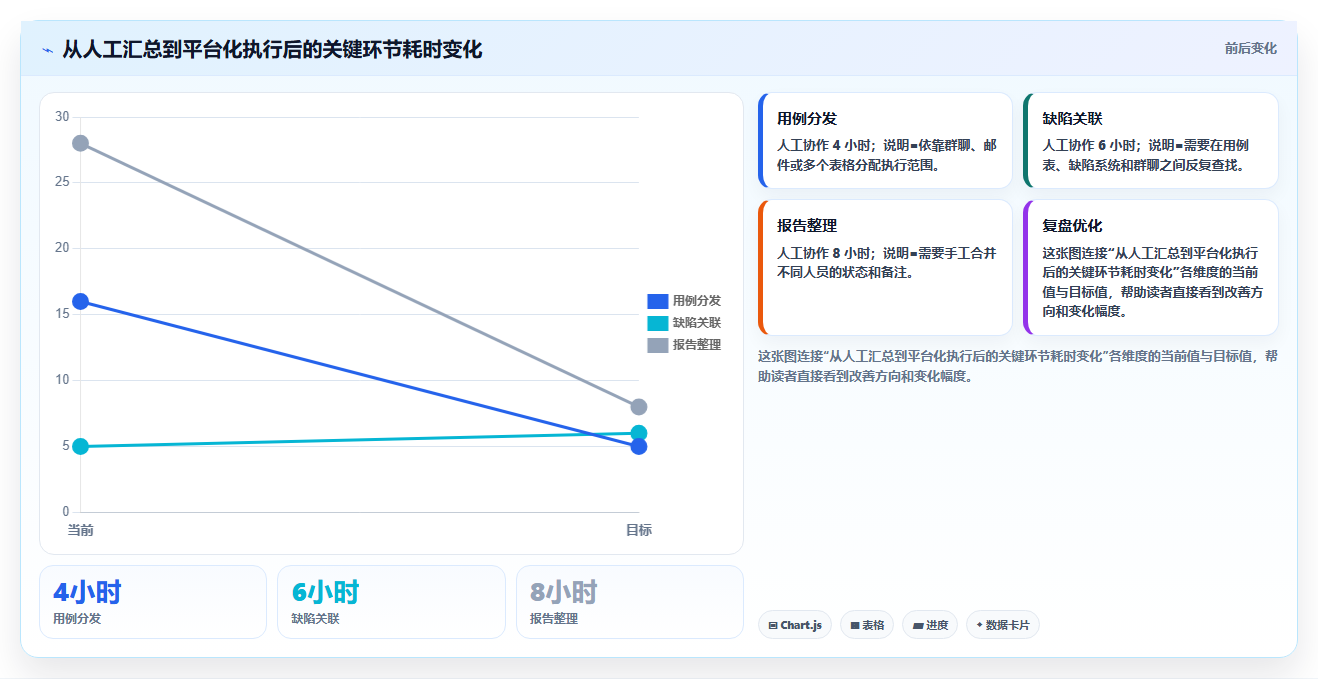This screenshot has height=679, width=1318.
Task: Click the gray data point at 8 on 目标
Action: point(639,407)
